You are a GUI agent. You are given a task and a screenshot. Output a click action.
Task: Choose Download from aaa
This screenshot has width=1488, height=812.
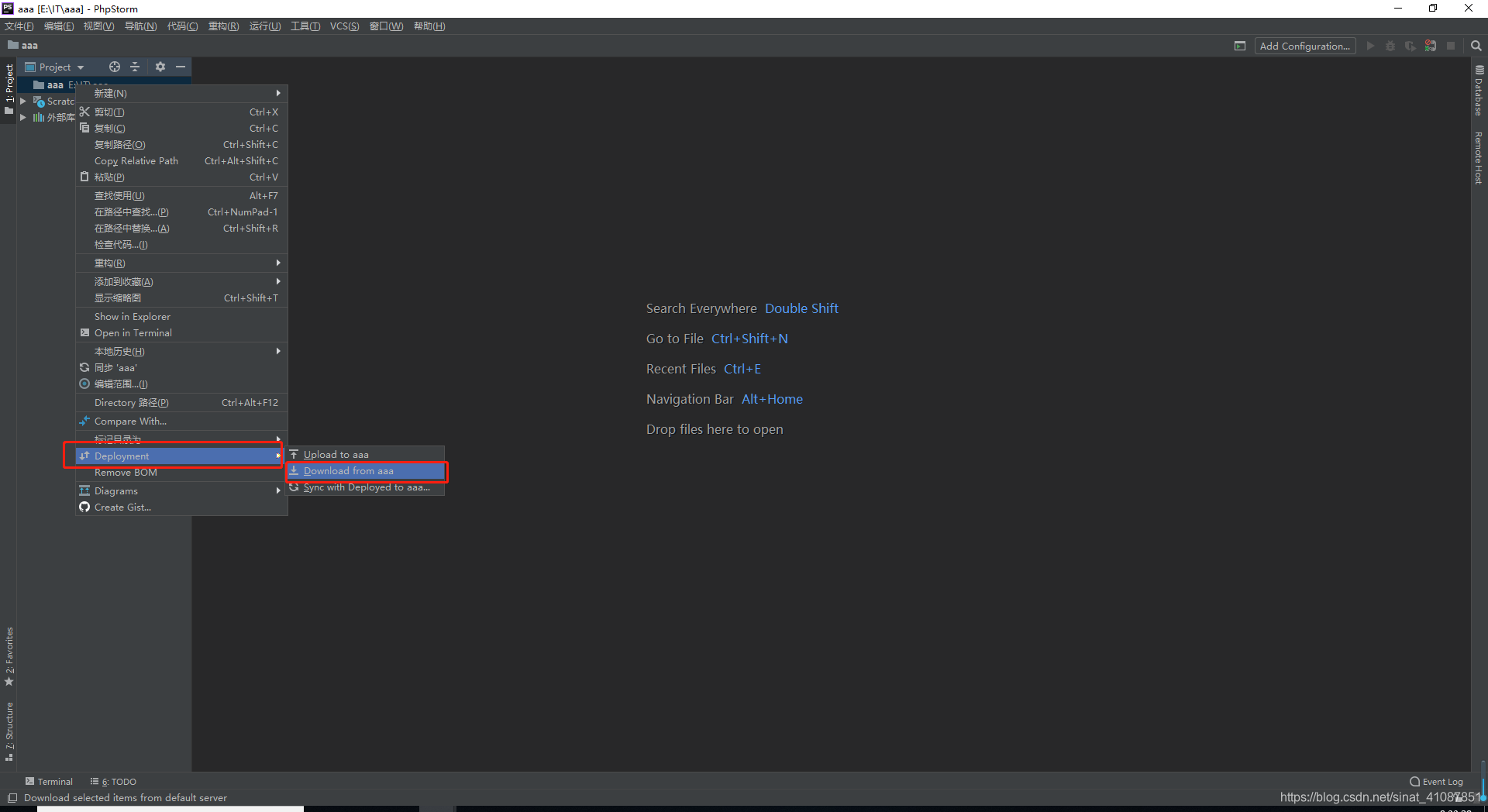coord(366,471)
